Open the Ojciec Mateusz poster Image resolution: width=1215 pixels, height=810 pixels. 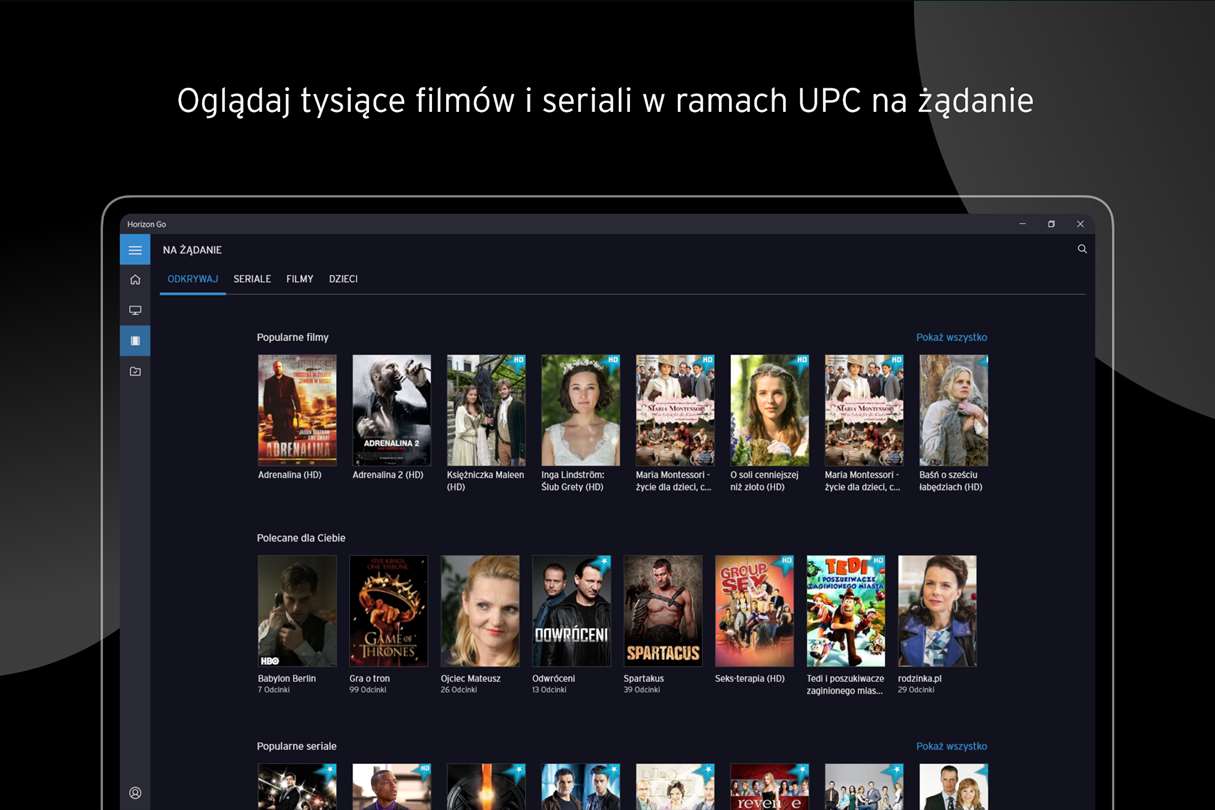pyautogui.click(x=480, y=611)
